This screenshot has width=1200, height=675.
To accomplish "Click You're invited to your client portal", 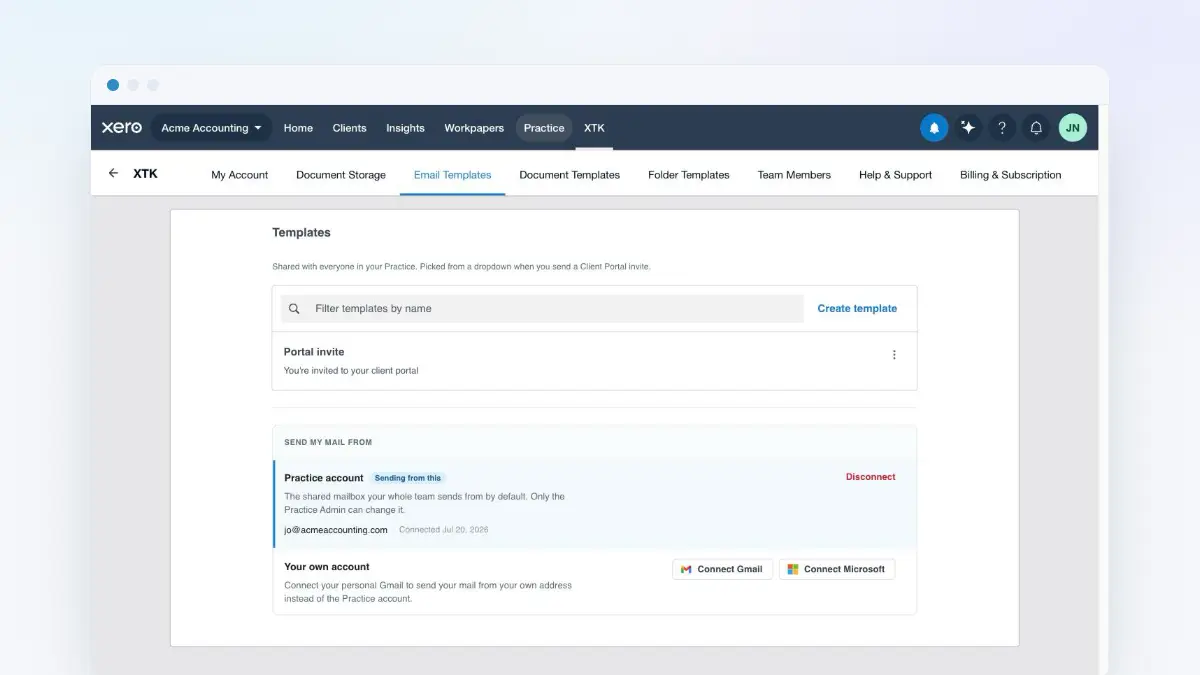I will (351, 371).
